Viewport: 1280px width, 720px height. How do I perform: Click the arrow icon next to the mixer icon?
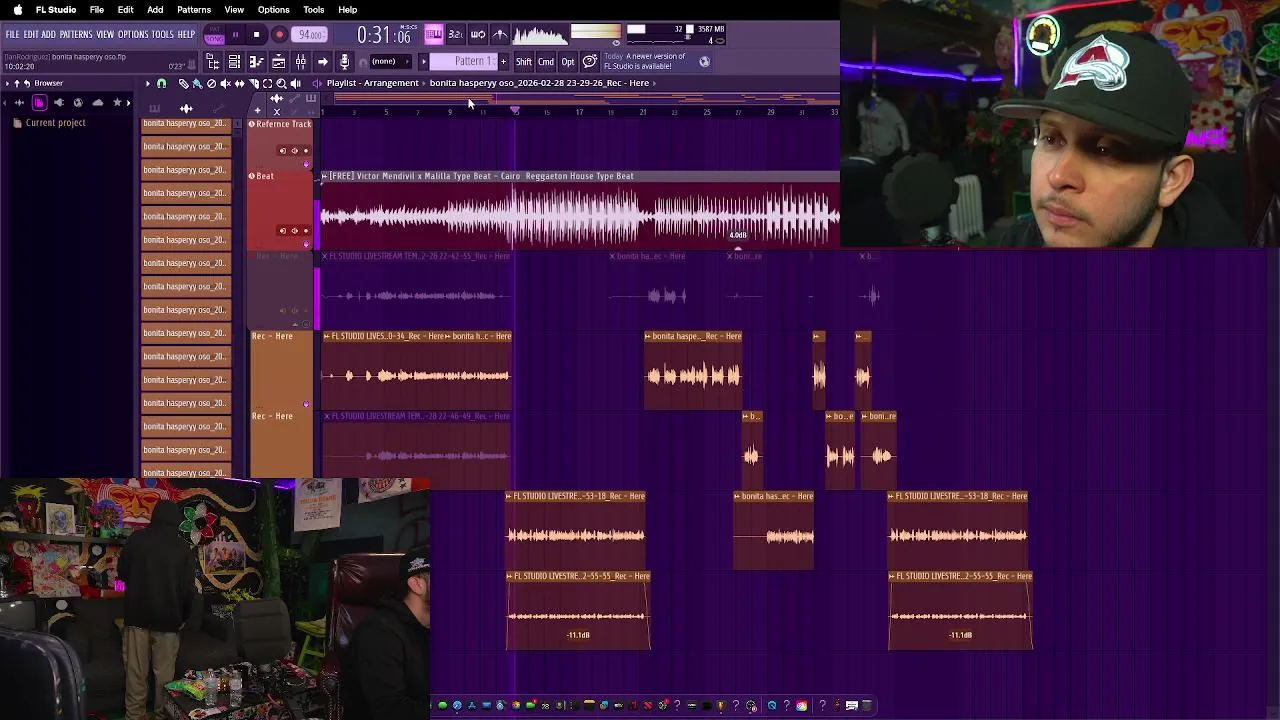pos(322,62)
